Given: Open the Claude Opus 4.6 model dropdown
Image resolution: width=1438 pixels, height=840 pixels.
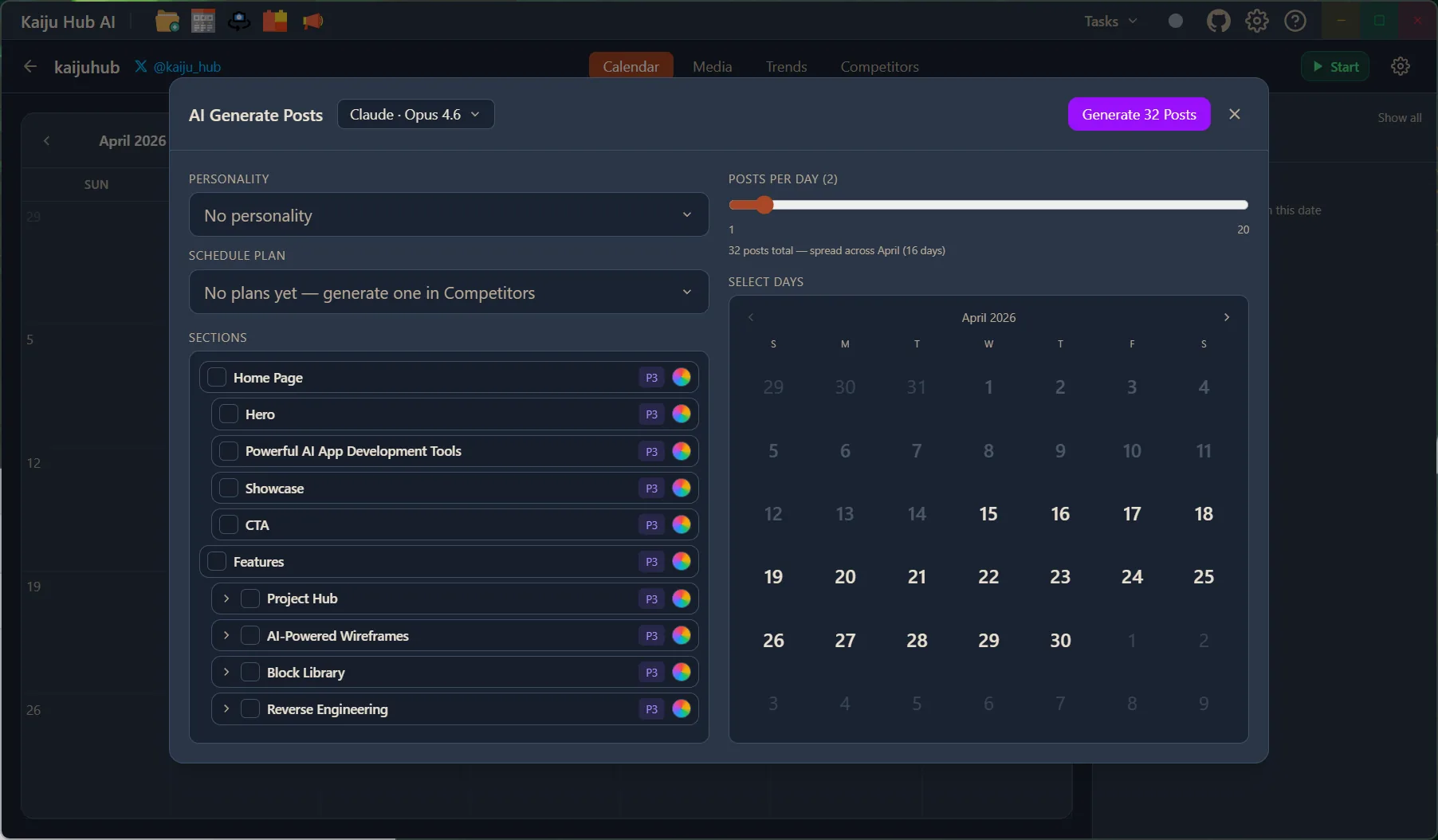Looking at the screenshot, I should click(x=415, y=114).
